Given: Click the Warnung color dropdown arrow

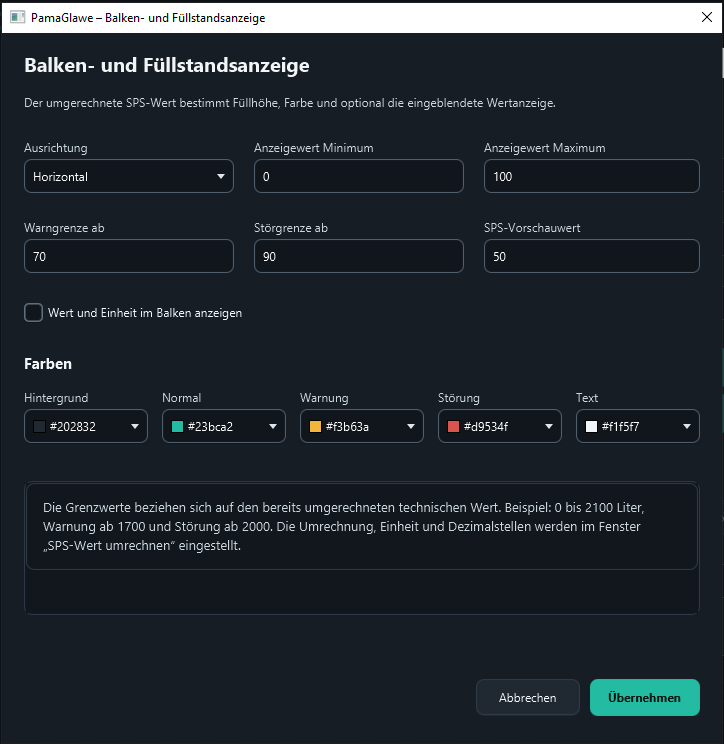Looking at the screenshot, I should point(411,427).
